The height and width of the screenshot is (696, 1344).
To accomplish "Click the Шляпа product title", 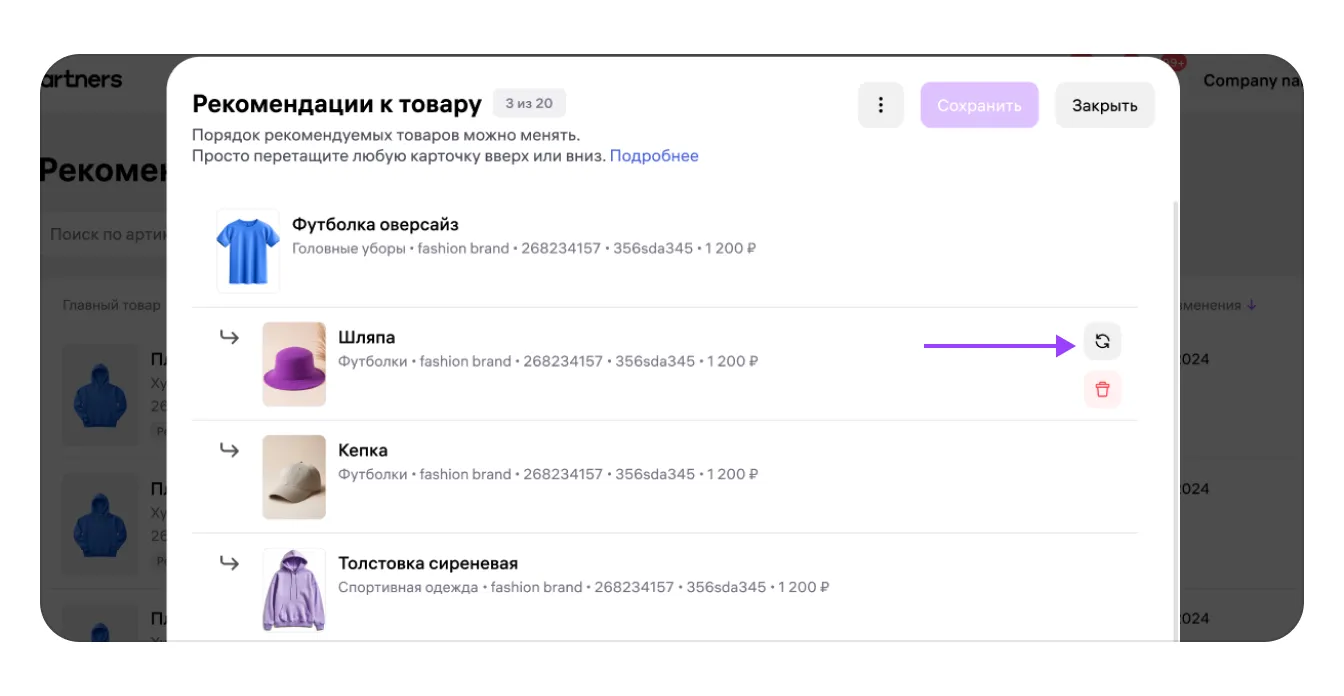I will (x=367, y=337).
